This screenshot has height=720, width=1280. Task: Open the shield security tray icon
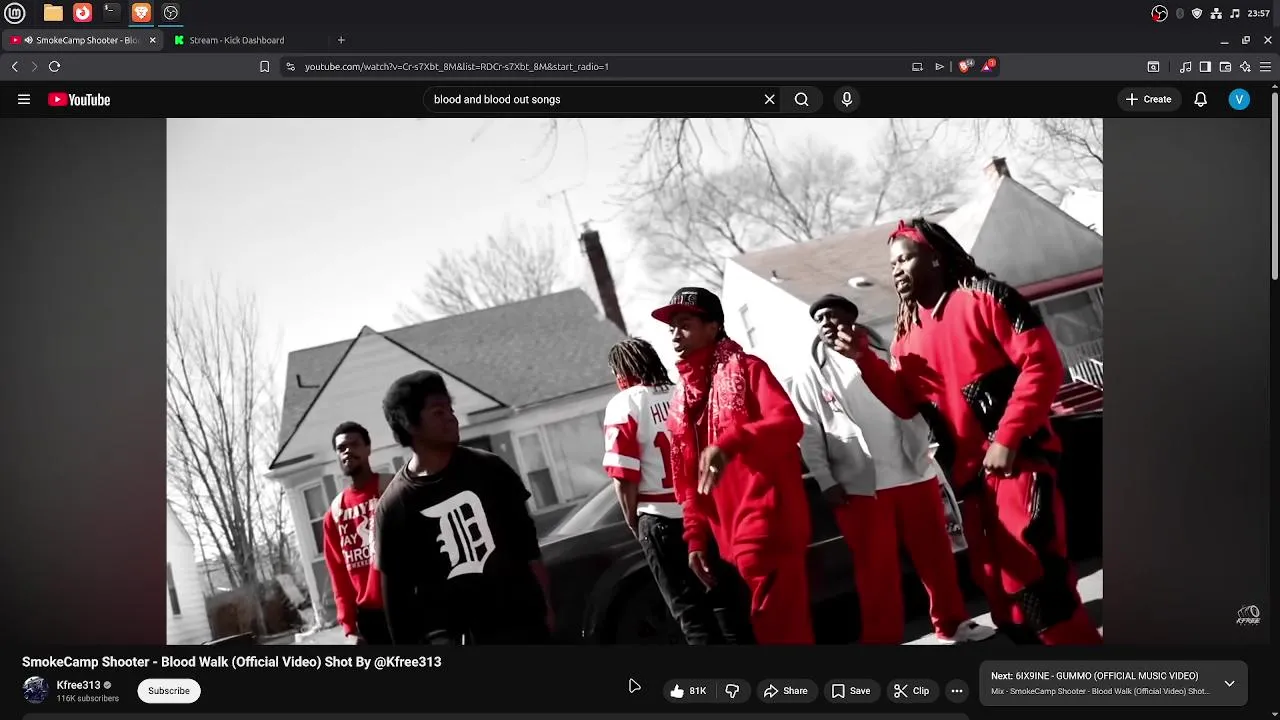[1197, 13]
